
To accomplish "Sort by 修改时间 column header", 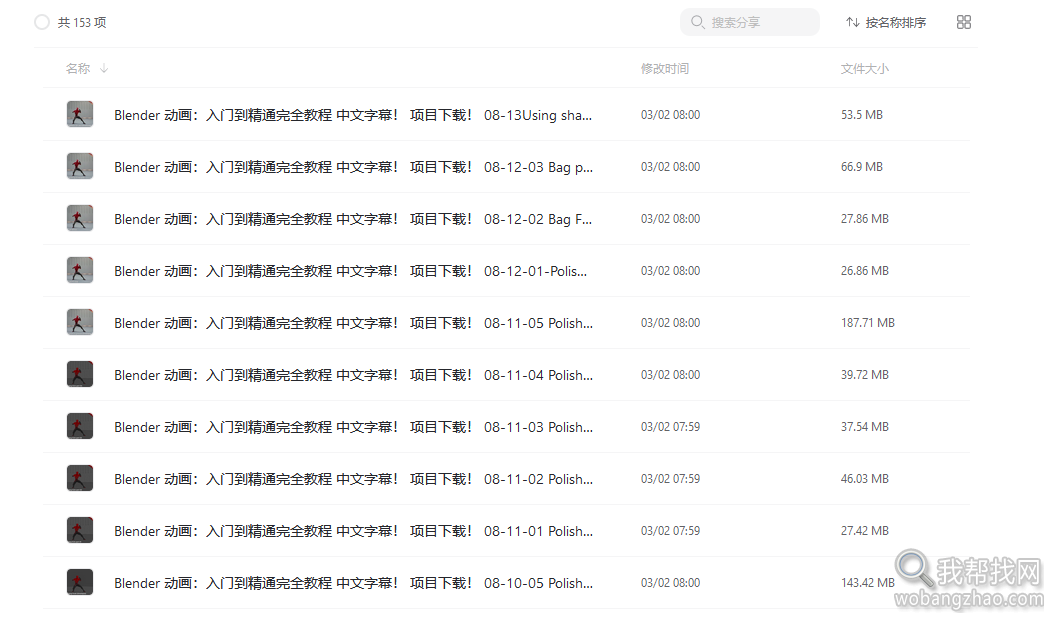I will point(664,68).
